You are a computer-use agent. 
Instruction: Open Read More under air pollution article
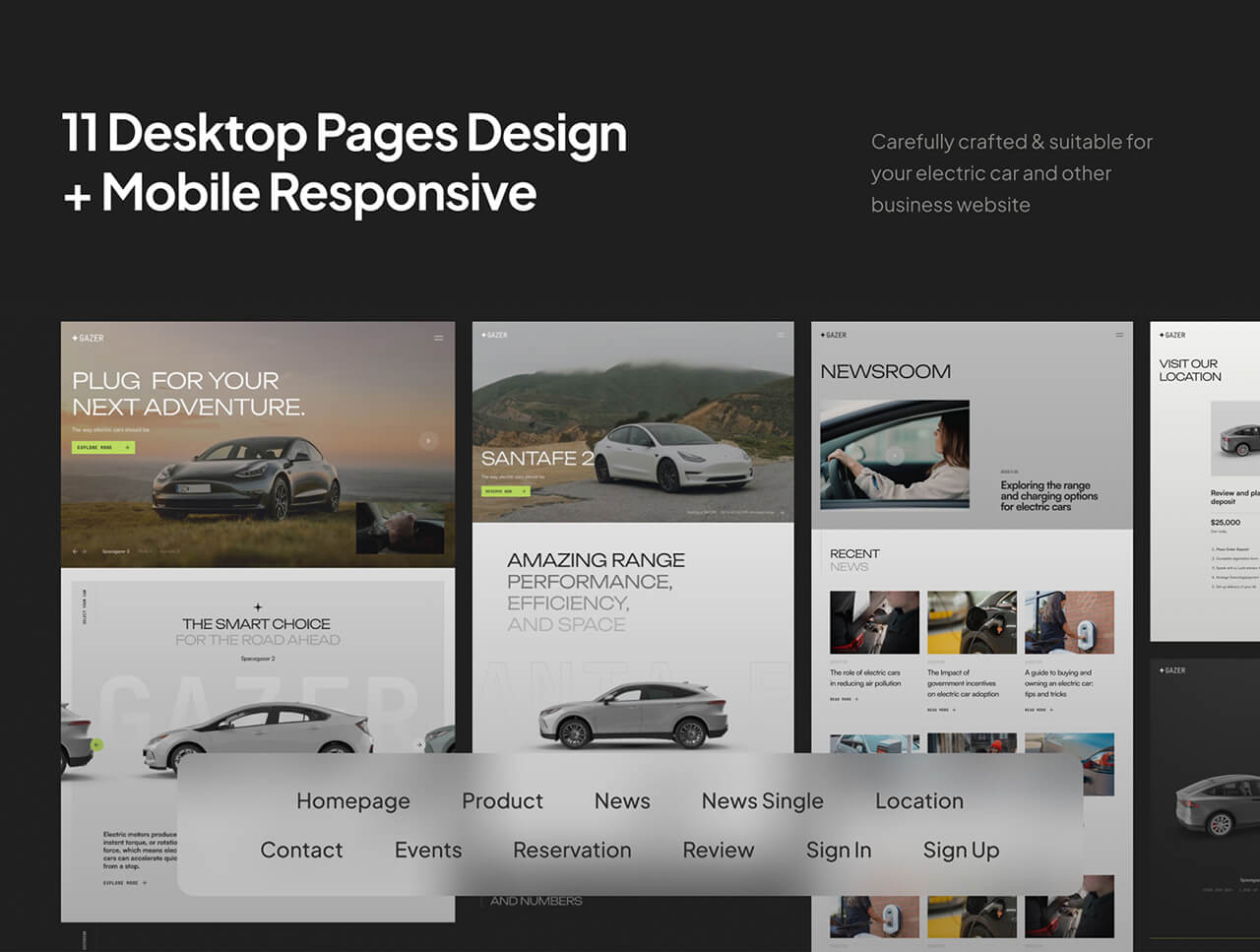pyautogui.click(x=844, y=699)
